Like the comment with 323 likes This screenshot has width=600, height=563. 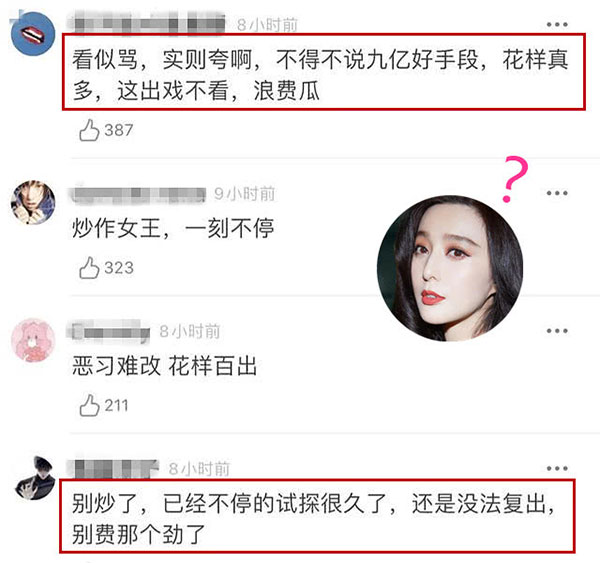point(89,268)
